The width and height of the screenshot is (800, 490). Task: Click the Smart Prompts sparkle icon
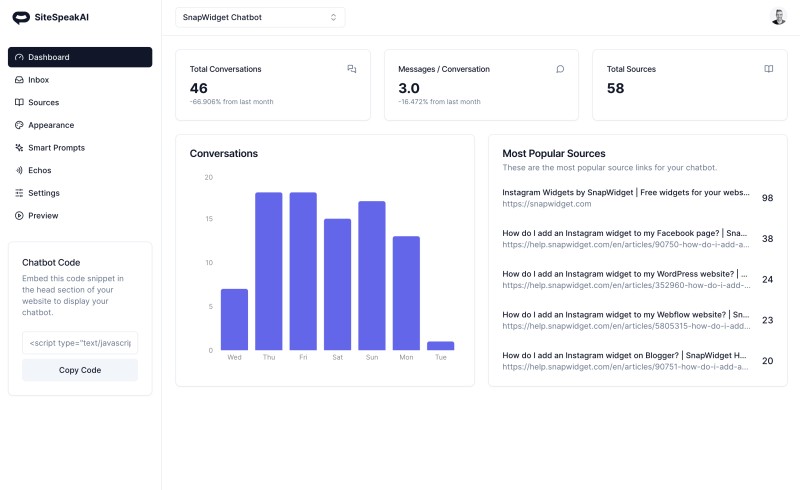click(x=19, y=148)
